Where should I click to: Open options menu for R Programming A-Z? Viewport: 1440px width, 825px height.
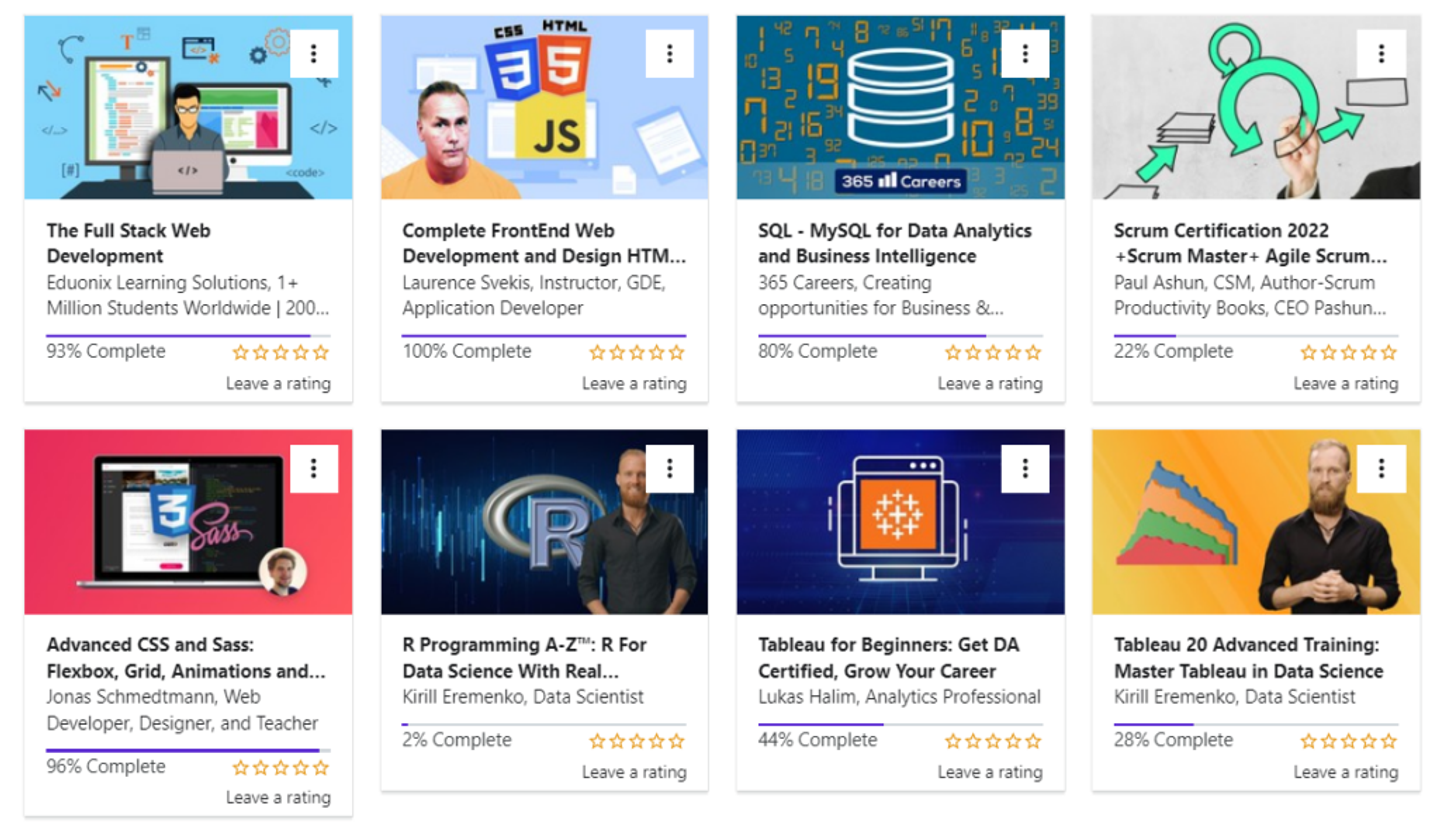point(669,467)
